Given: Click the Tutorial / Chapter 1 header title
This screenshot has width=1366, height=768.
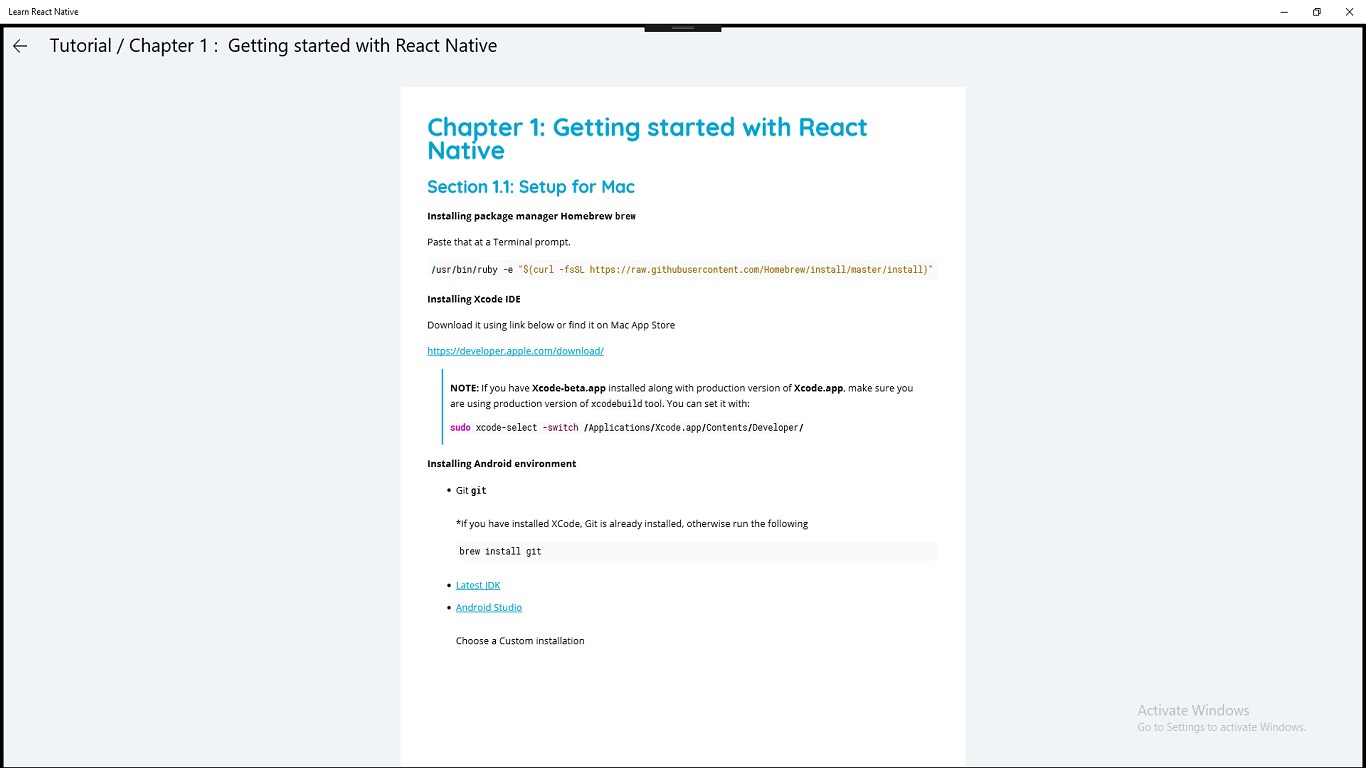Looking at the screenshot, I should [273, 46].
